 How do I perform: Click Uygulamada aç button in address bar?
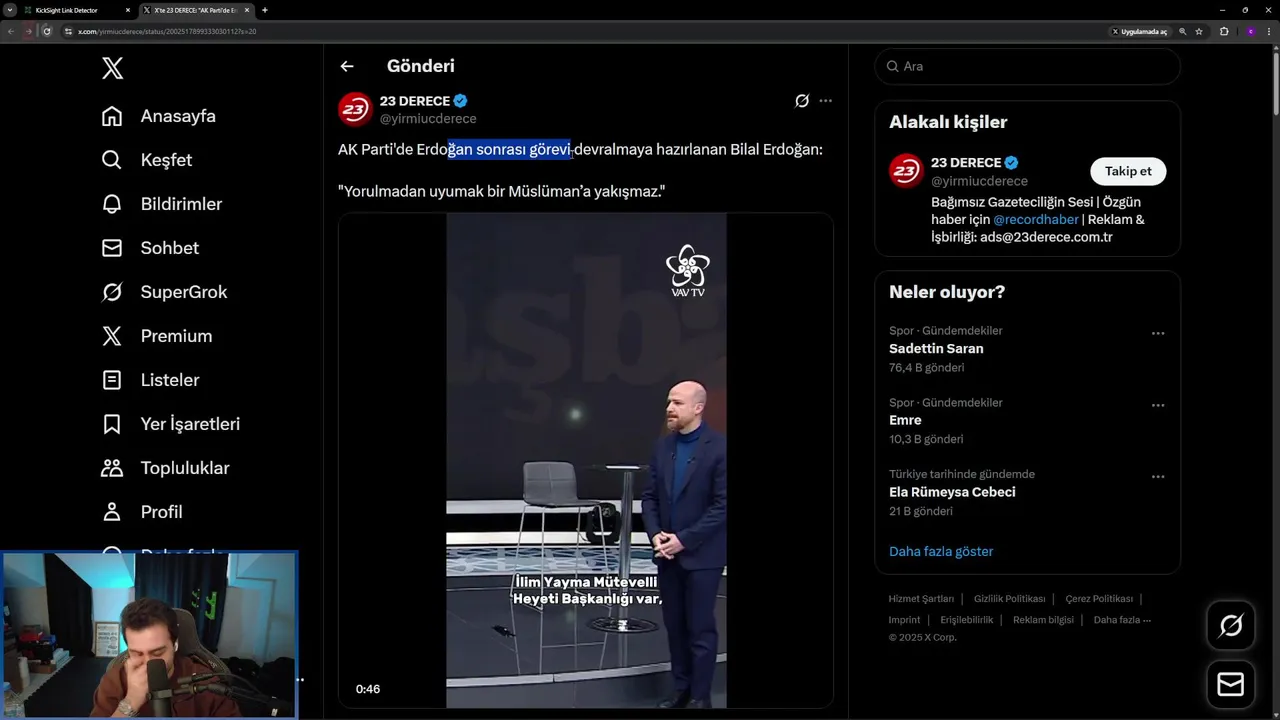(1140, 31)
